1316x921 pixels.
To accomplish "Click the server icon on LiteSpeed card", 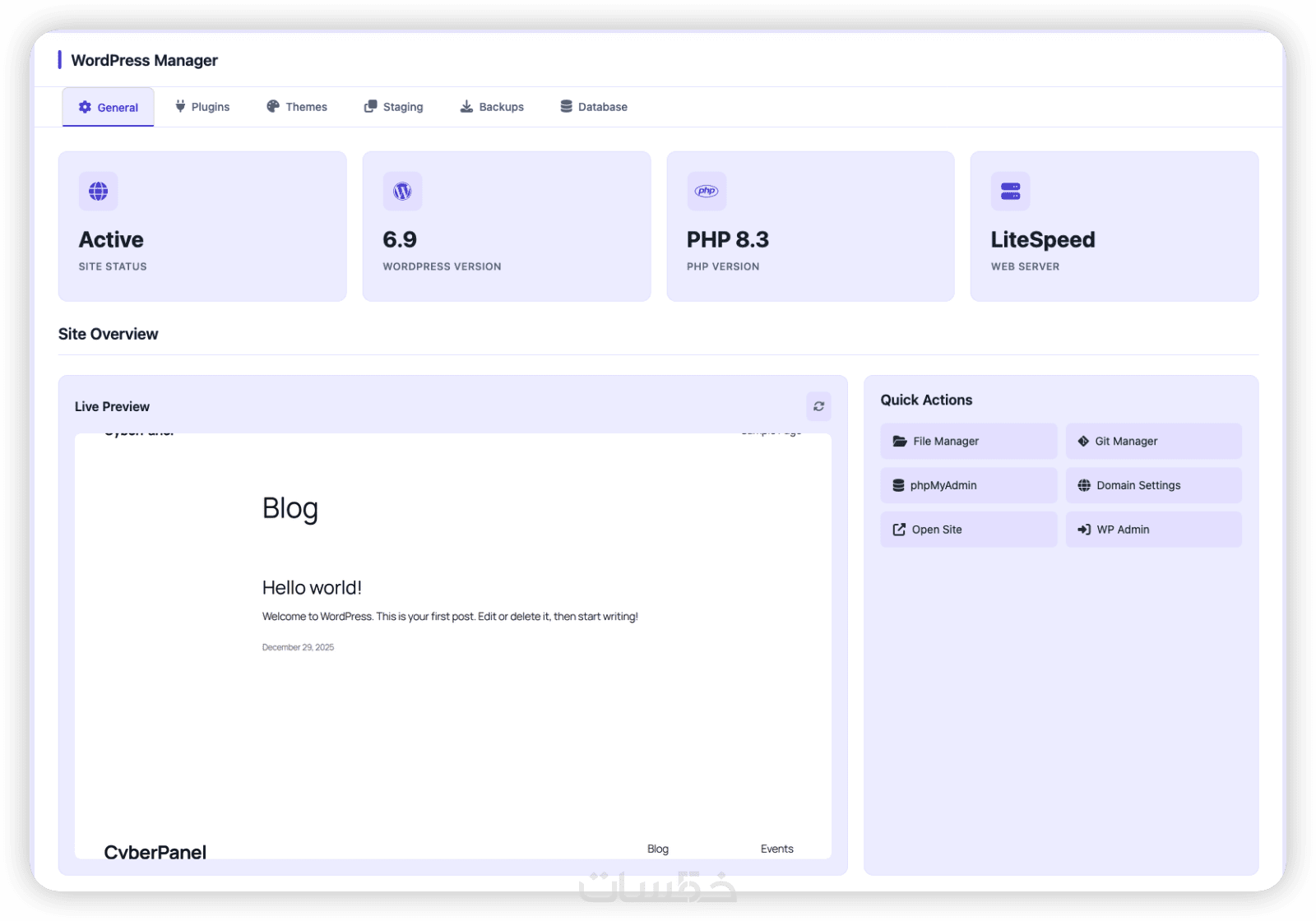I will coord(1010,192).
